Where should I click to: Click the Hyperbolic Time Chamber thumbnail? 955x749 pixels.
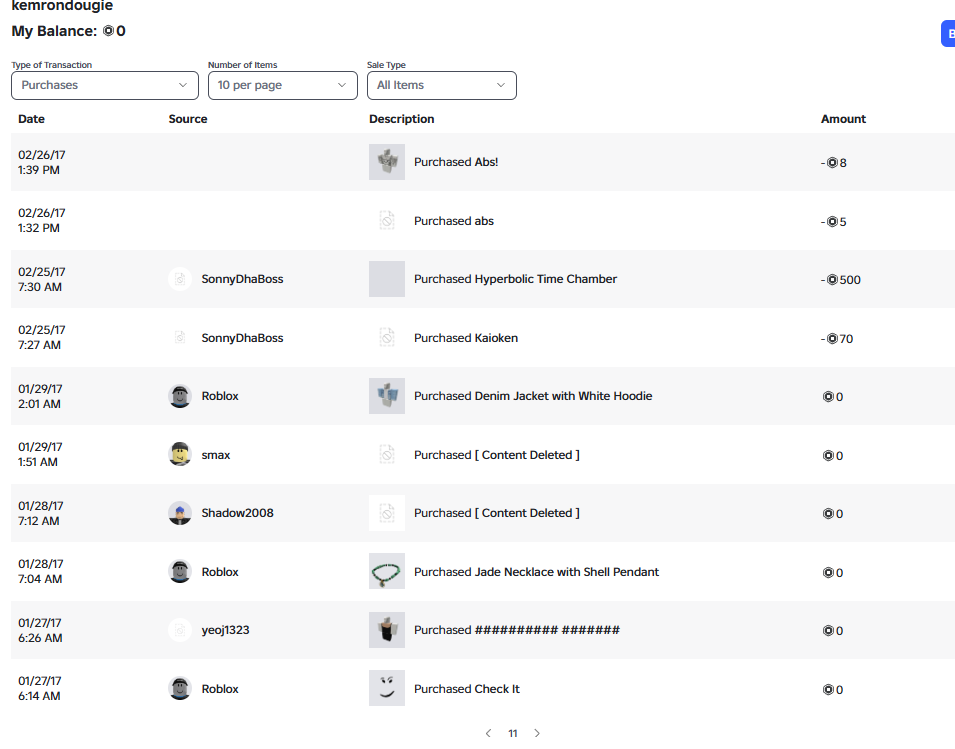pos(387,279)
